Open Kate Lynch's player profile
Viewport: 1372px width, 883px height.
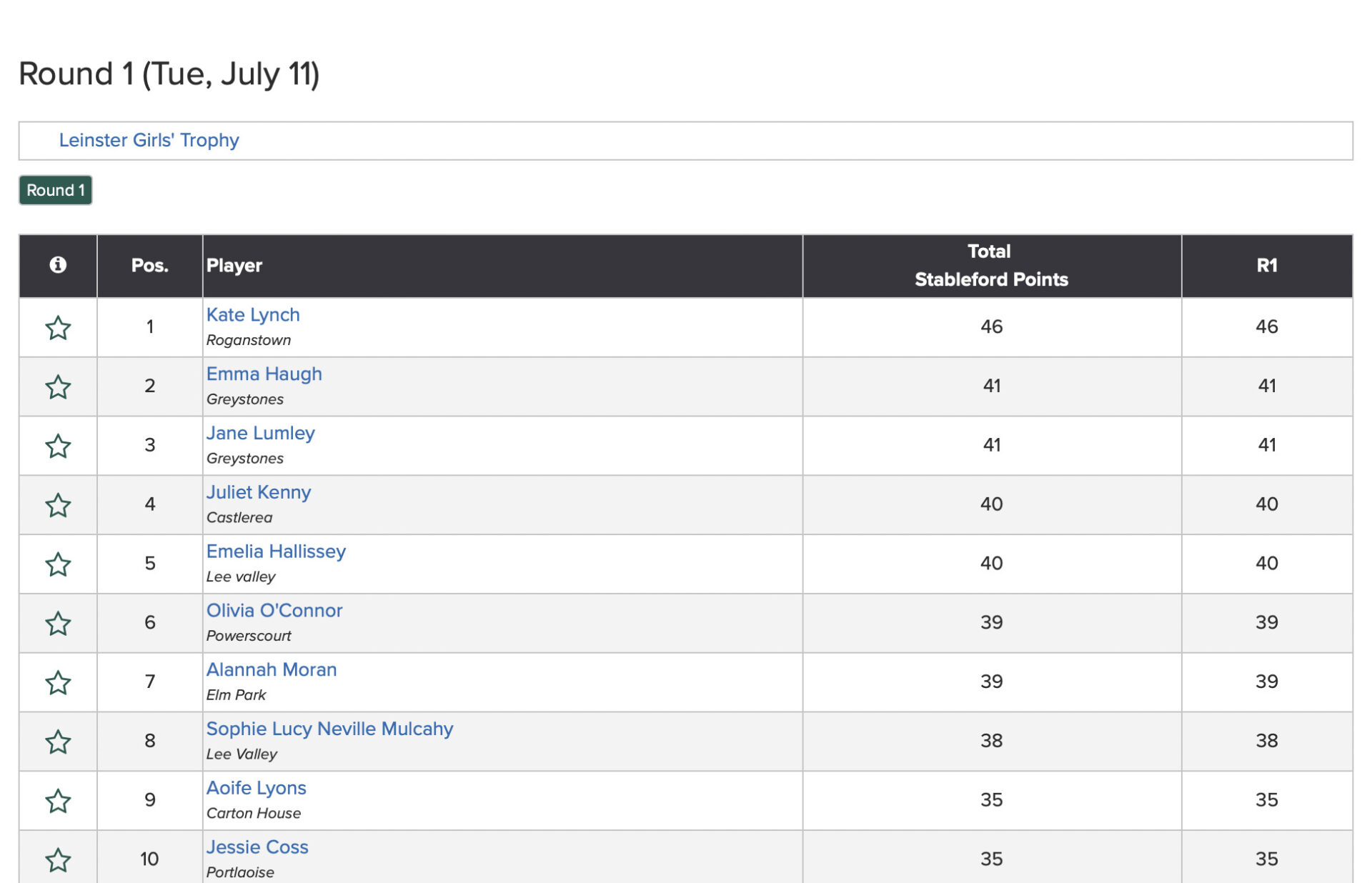253,315
